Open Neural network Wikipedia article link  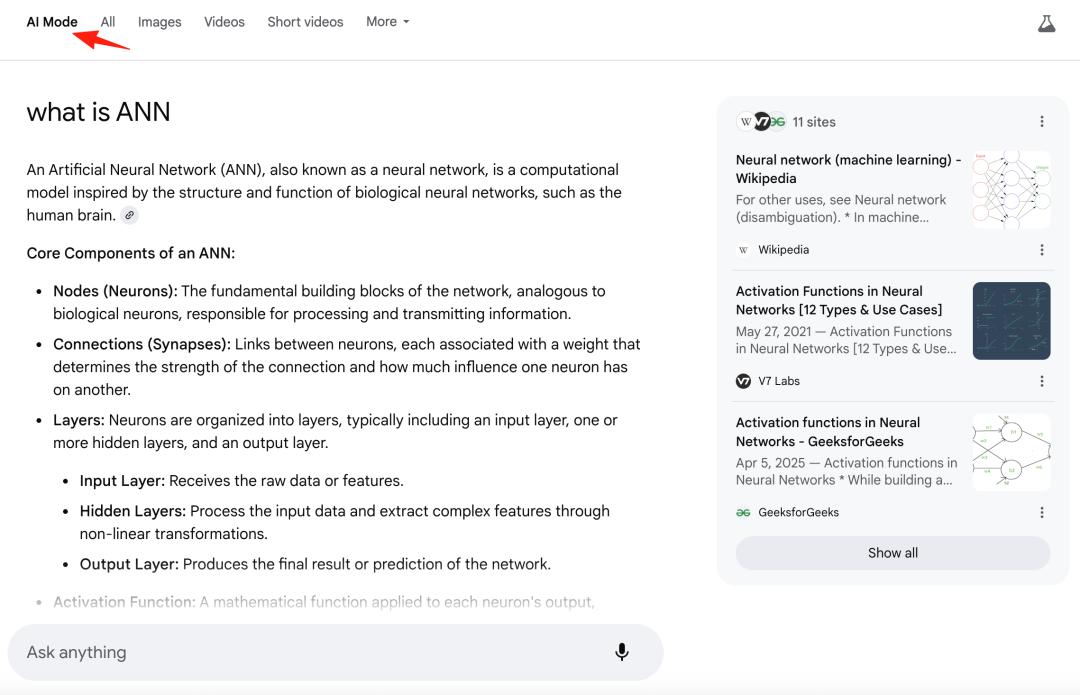(848, 169)
